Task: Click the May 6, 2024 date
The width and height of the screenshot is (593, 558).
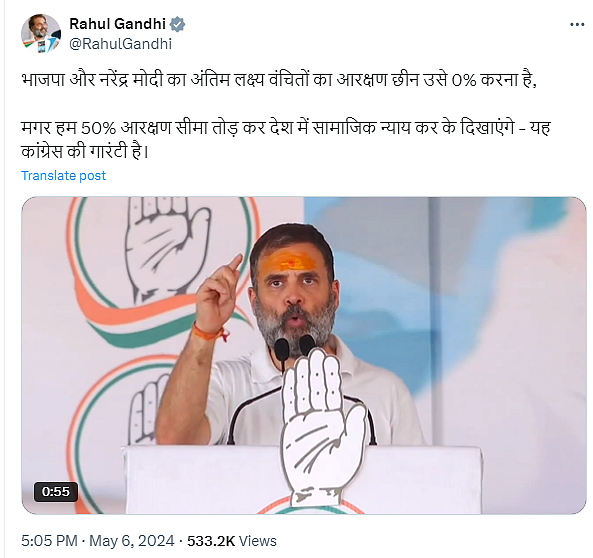Action: tap(132, 541)
